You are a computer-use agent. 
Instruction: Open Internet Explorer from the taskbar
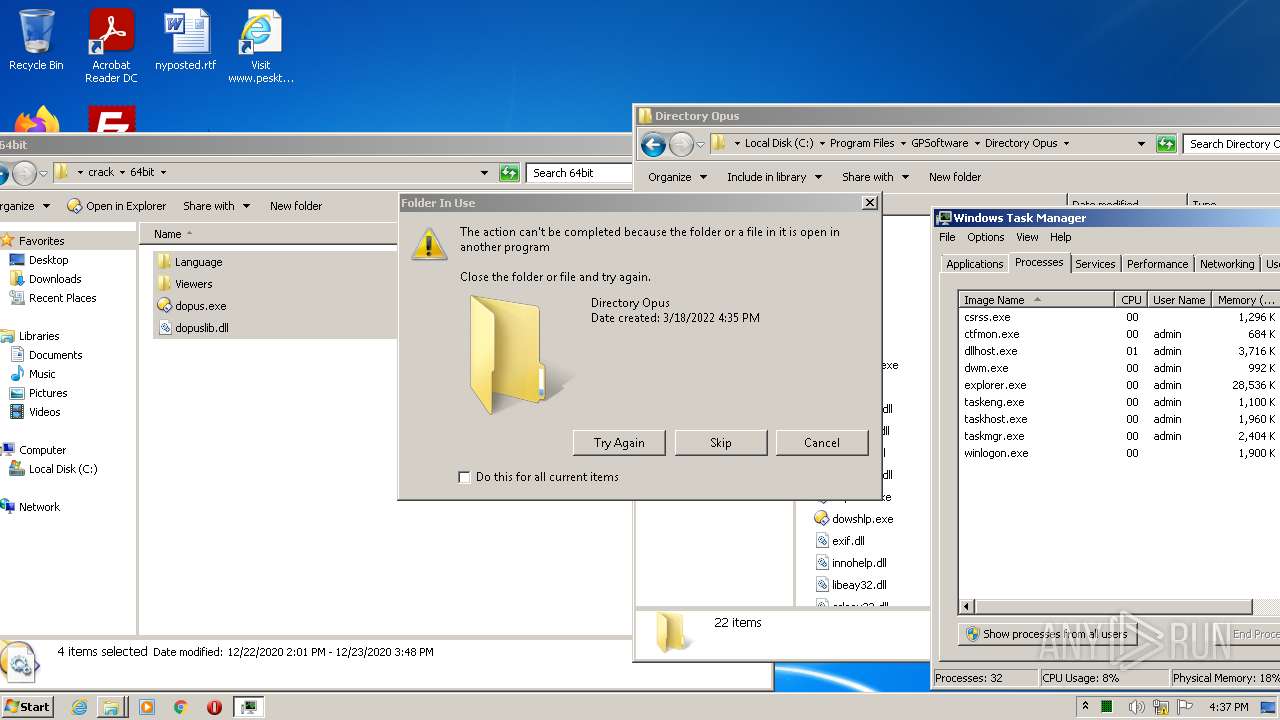79,707
